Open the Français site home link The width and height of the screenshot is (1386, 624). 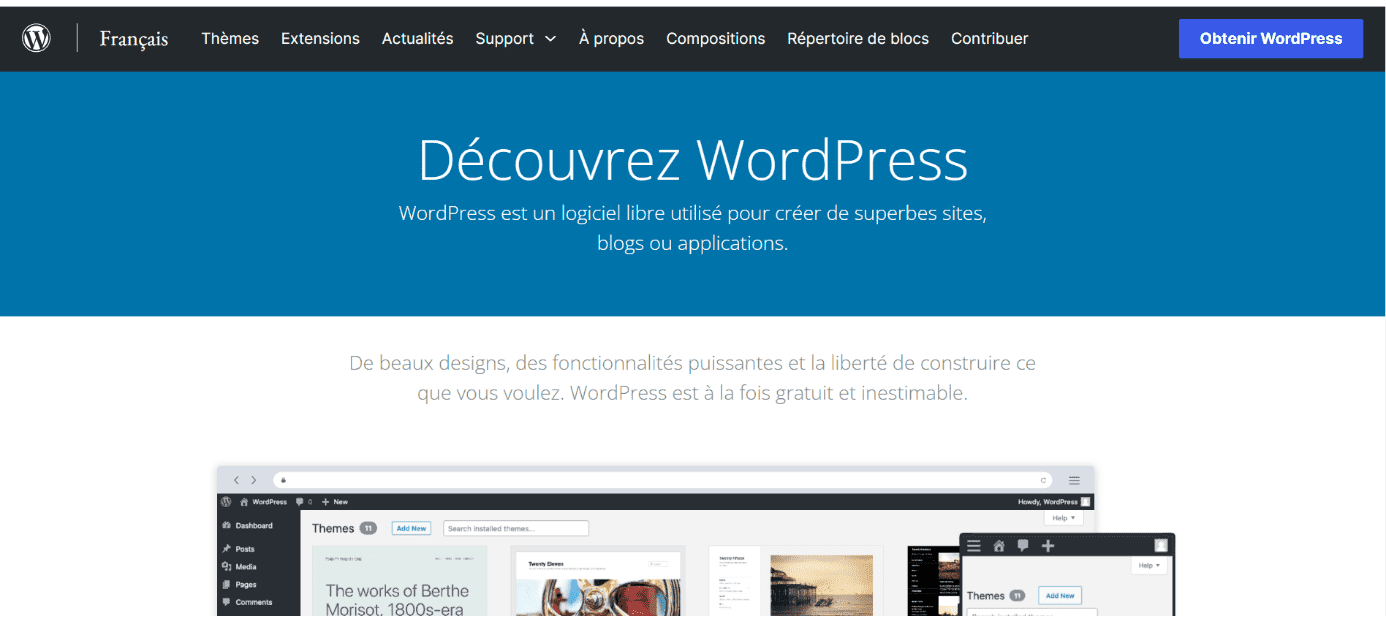click(x=134, y=39)
